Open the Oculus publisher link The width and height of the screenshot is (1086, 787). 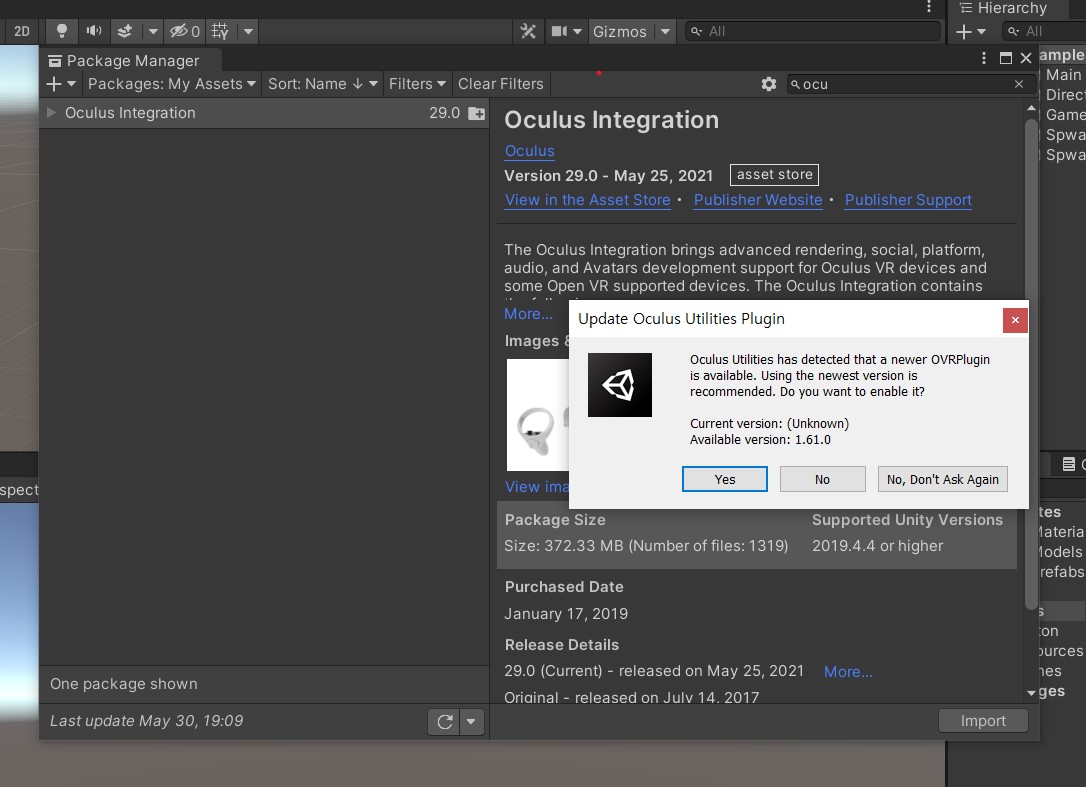[529, 151]
